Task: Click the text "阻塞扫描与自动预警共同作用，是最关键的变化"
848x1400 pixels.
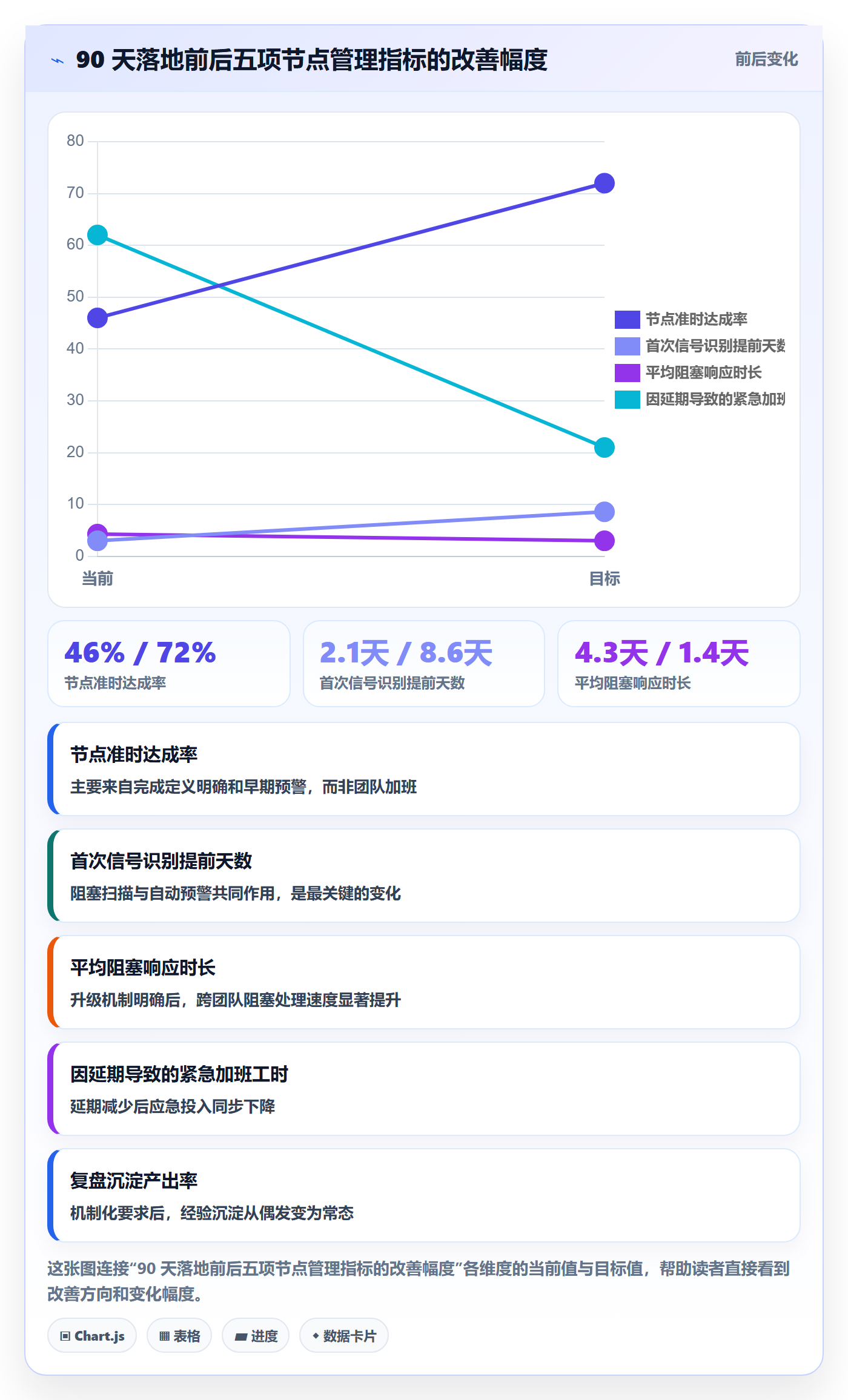Action: 236,893
